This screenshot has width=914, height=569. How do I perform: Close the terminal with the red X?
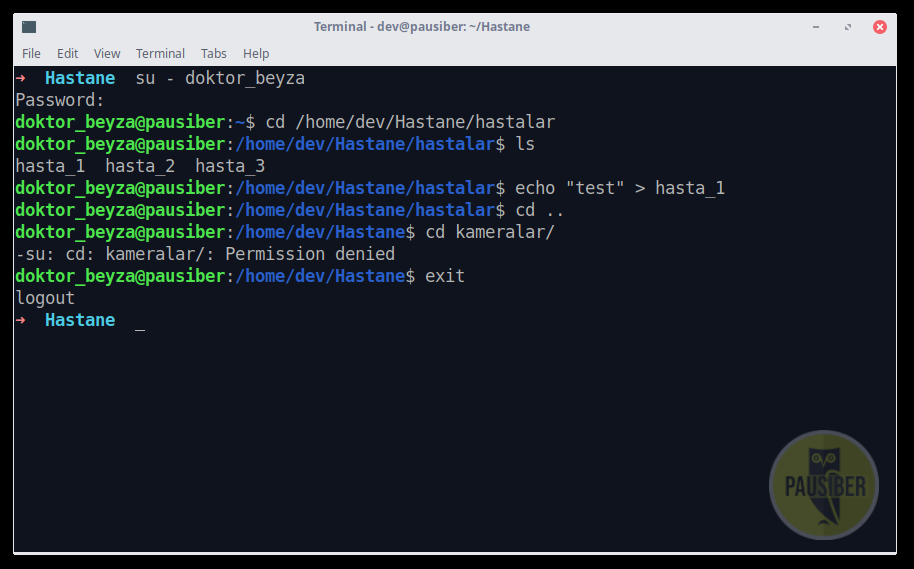point(880,27)
